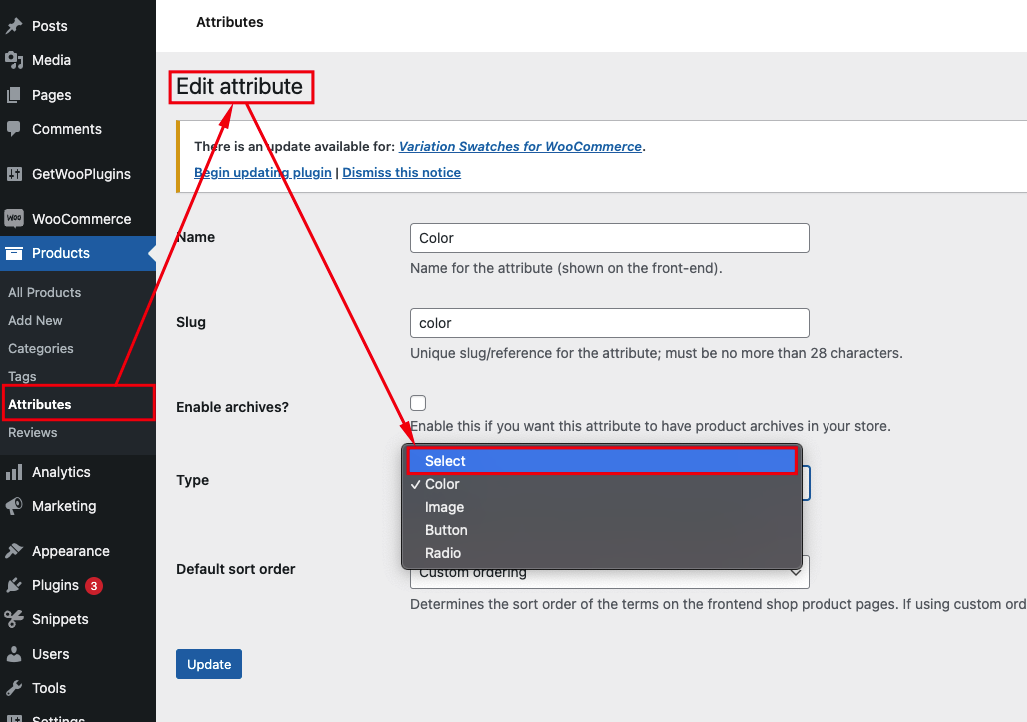Focus the Slug input field
1027x722 pixels.
[x=610, y=323]
